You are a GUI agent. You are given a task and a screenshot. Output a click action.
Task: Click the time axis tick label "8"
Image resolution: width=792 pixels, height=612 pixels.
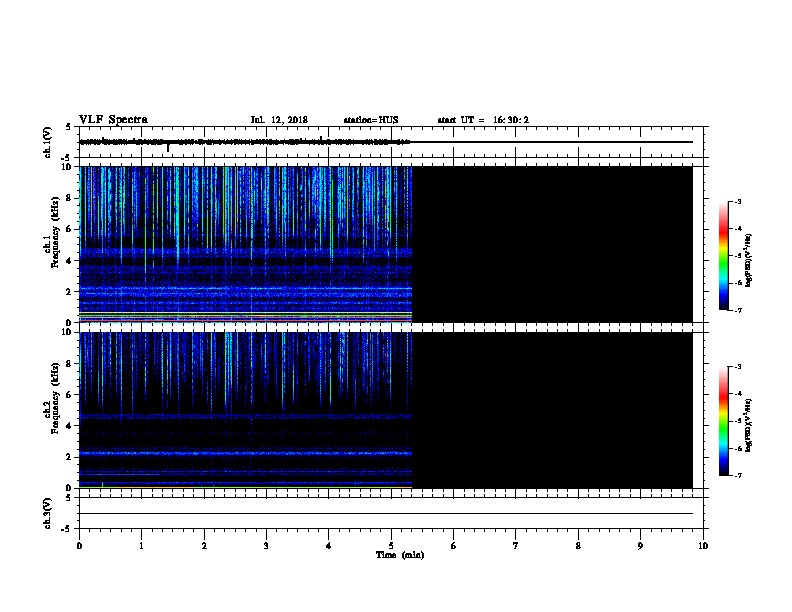[578, 546]
